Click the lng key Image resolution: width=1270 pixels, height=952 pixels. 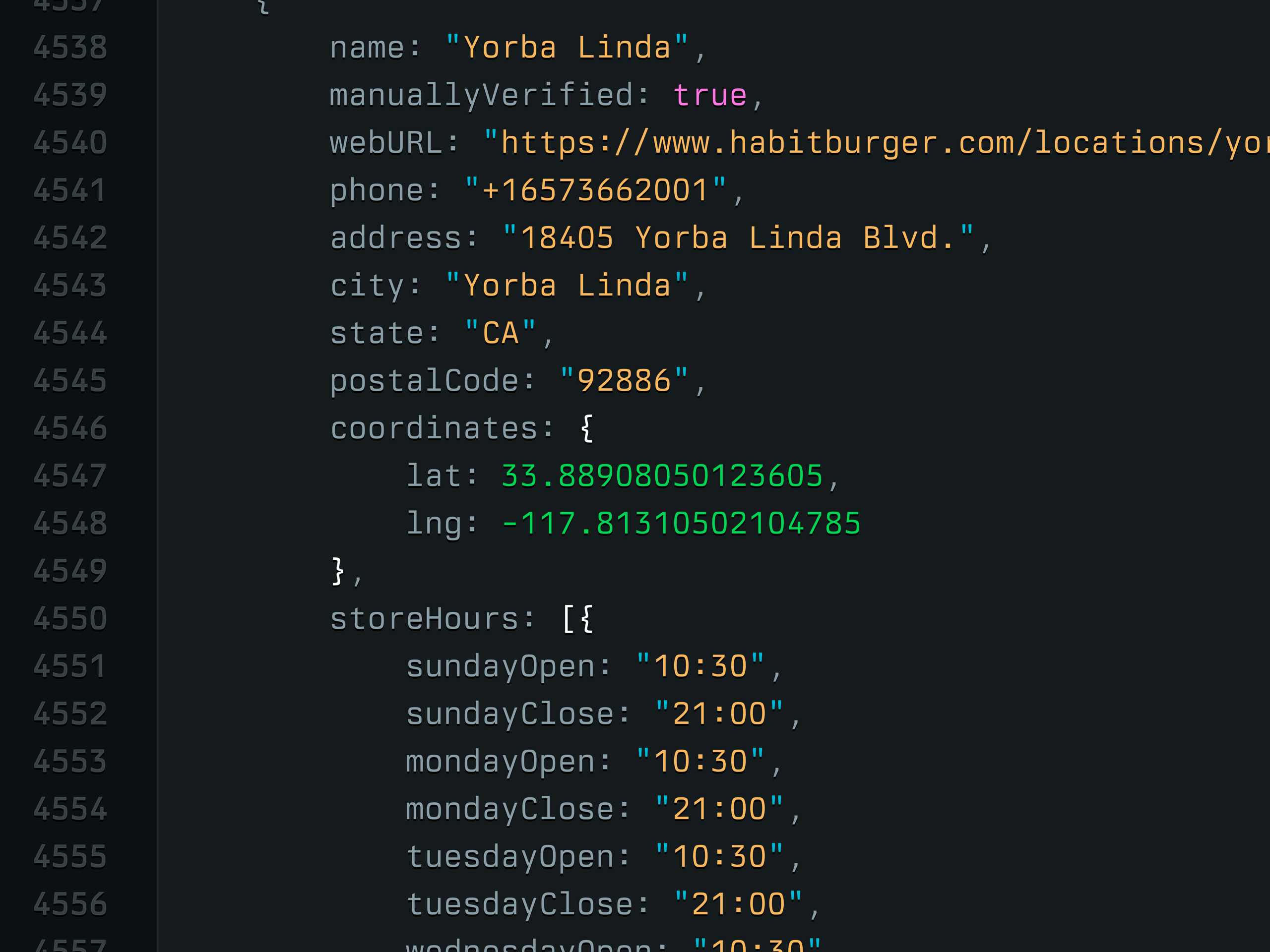(434, 525)
